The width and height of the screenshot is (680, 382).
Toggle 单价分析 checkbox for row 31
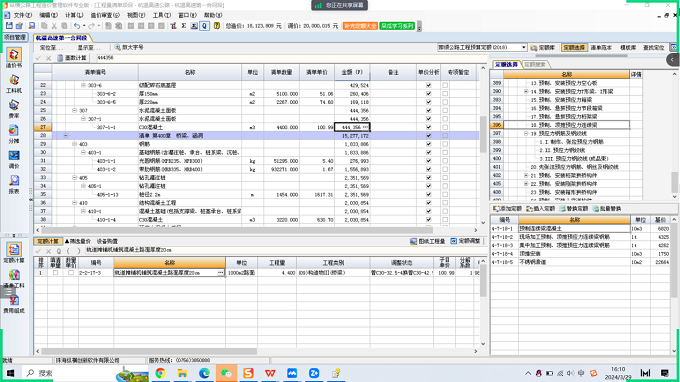(428, 161)
